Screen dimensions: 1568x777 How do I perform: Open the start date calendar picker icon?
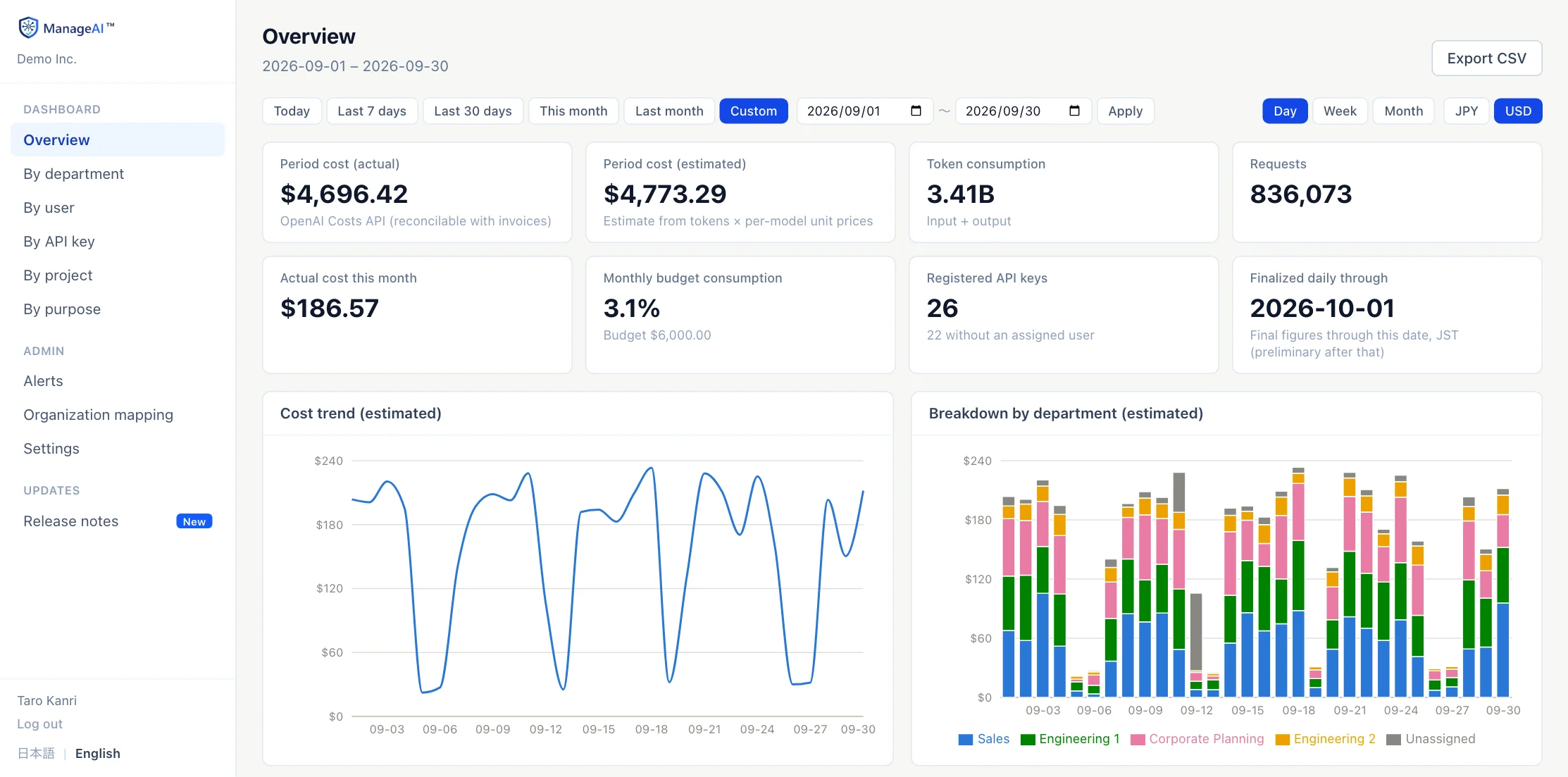[916, 111]
